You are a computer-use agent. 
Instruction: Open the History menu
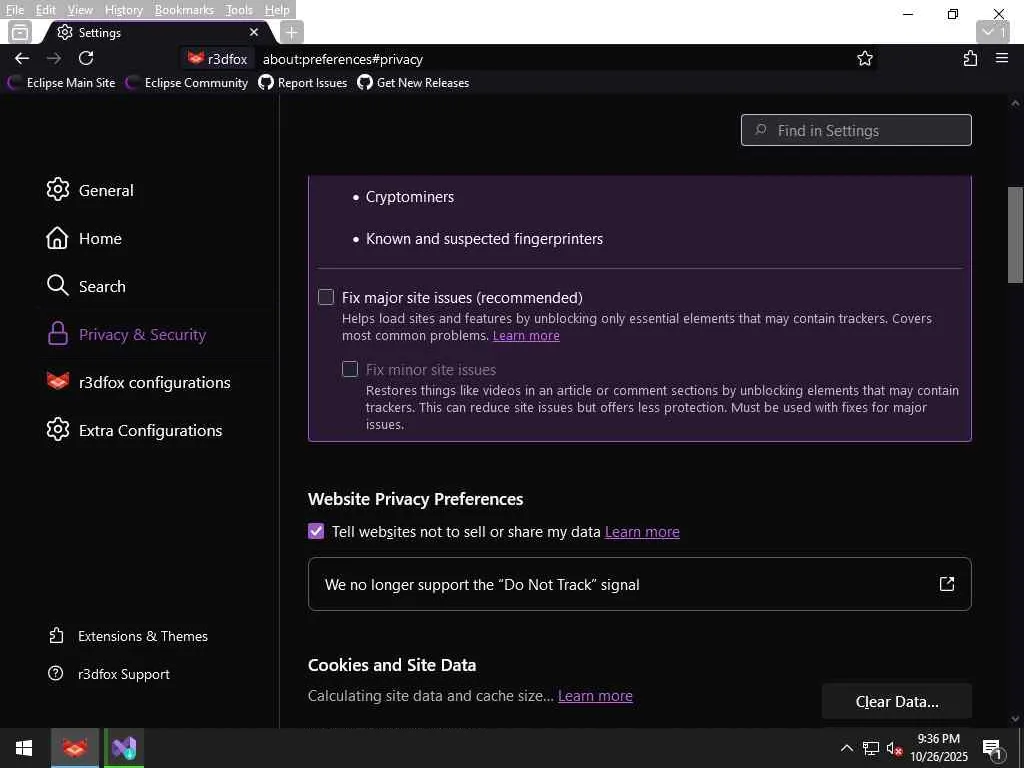123,10
